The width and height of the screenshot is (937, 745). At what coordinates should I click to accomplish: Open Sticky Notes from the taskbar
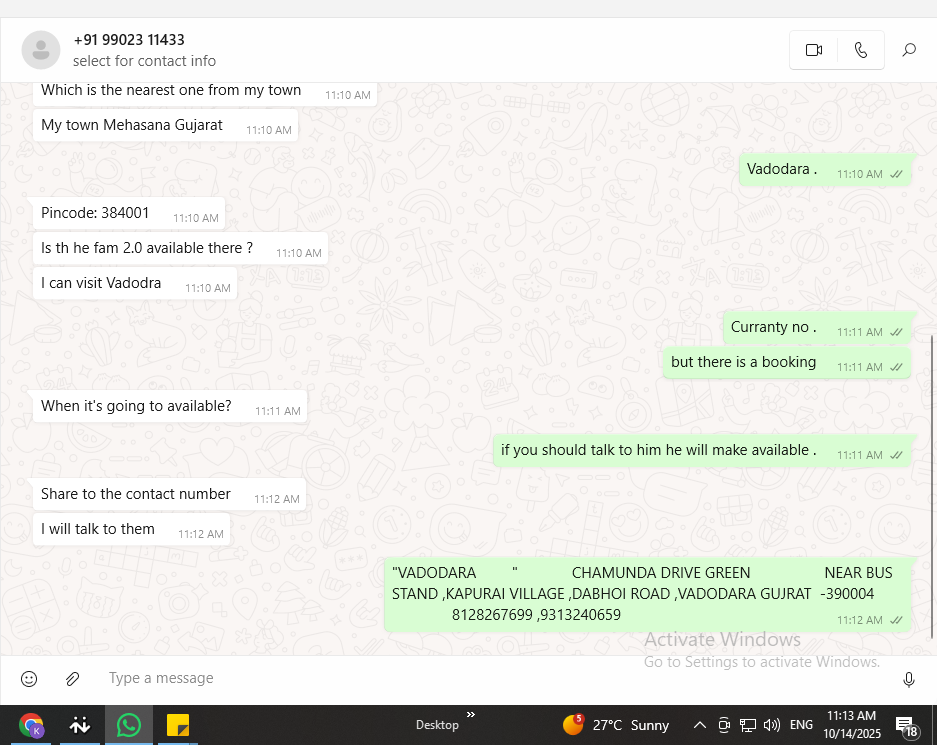tap(177, 725)
